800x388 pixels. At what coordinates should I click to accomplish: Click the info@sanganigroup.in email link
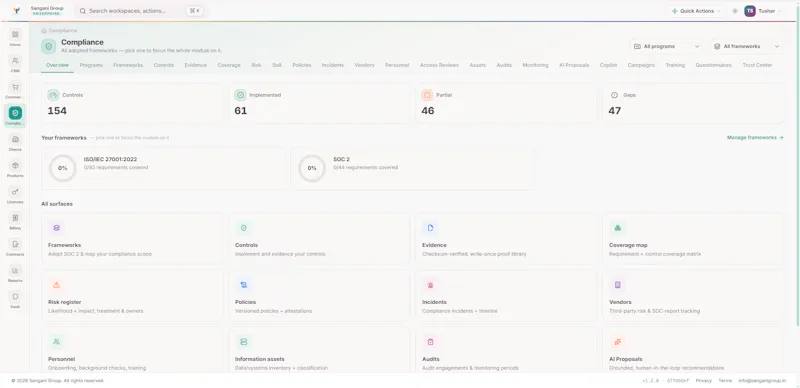pos(762,380)
